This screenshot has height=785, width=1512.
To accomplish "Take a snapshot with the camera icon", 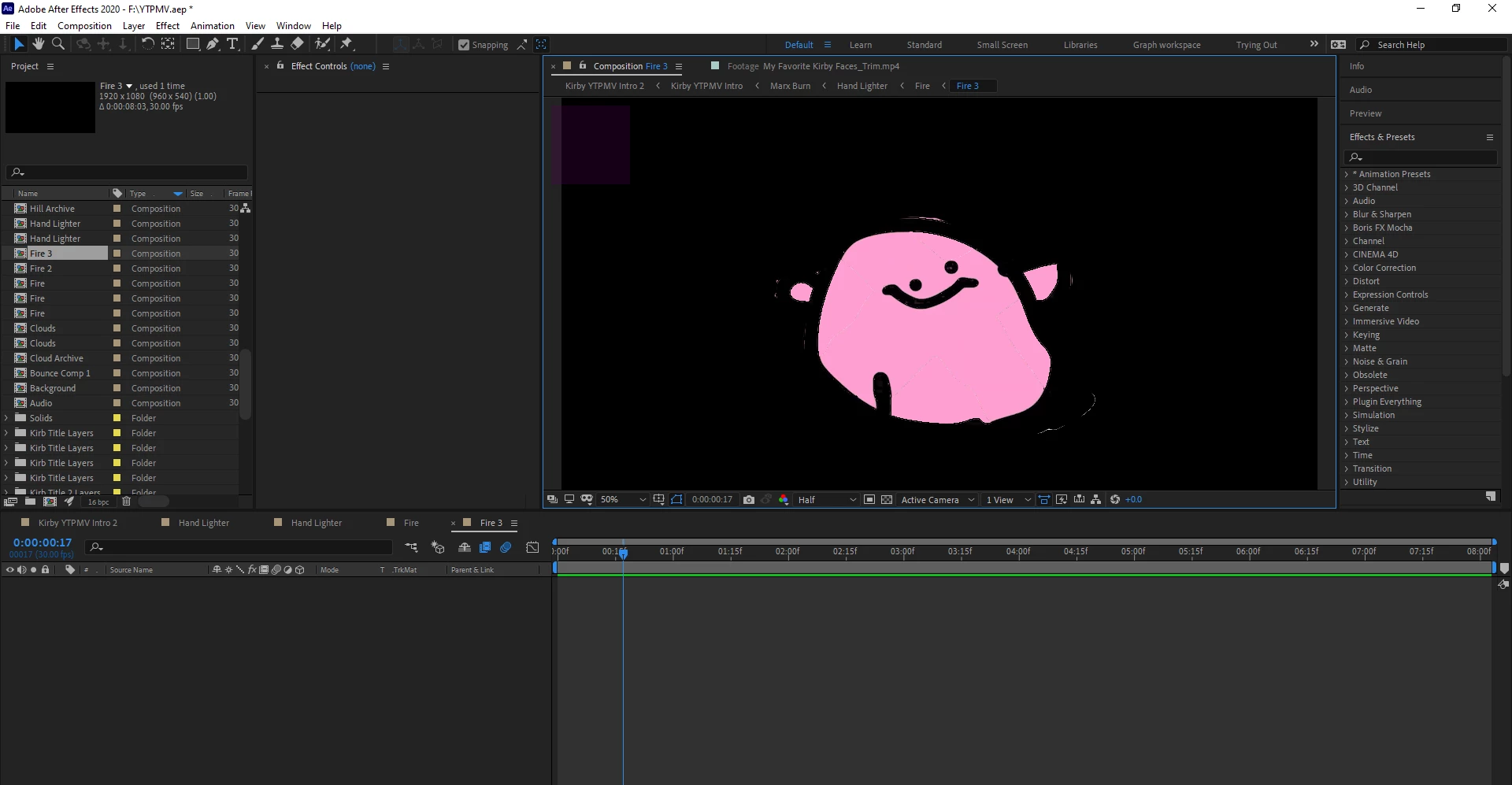I will point(749,499).
